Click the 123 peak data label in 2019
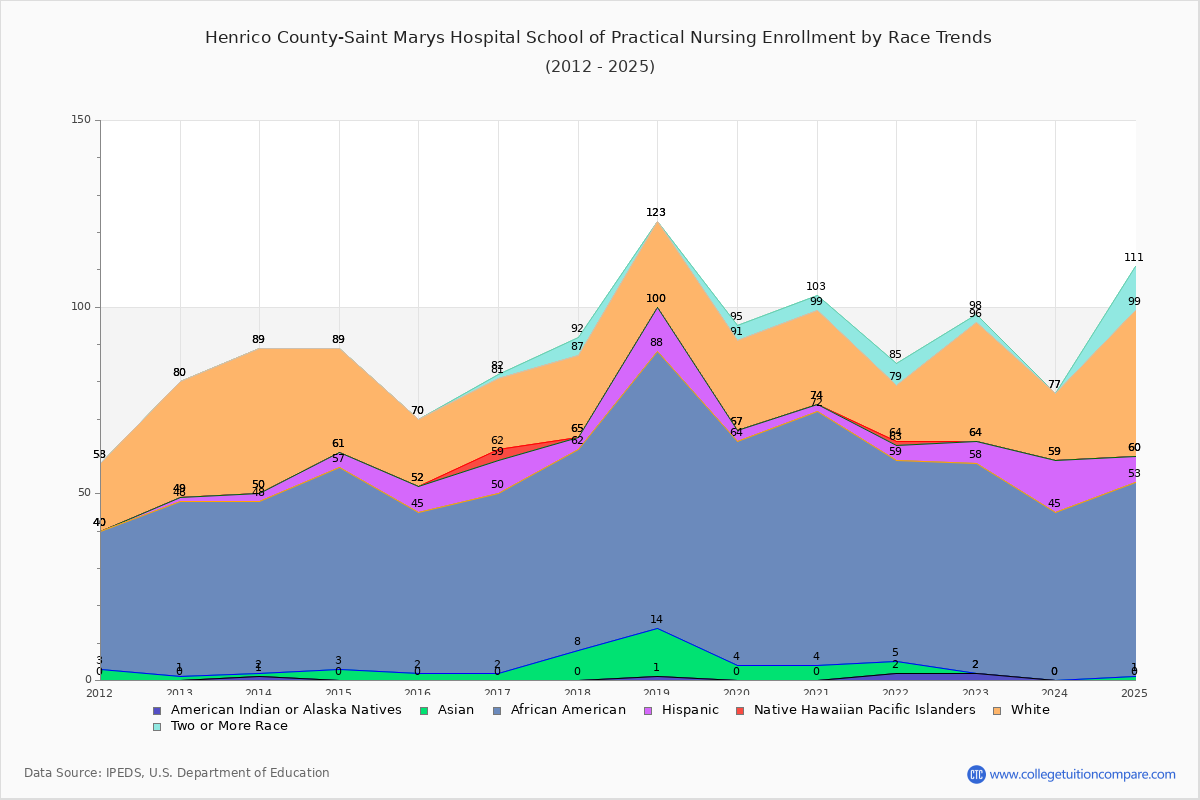Screen dimensions: 1200x800 [x=656, y=212]
